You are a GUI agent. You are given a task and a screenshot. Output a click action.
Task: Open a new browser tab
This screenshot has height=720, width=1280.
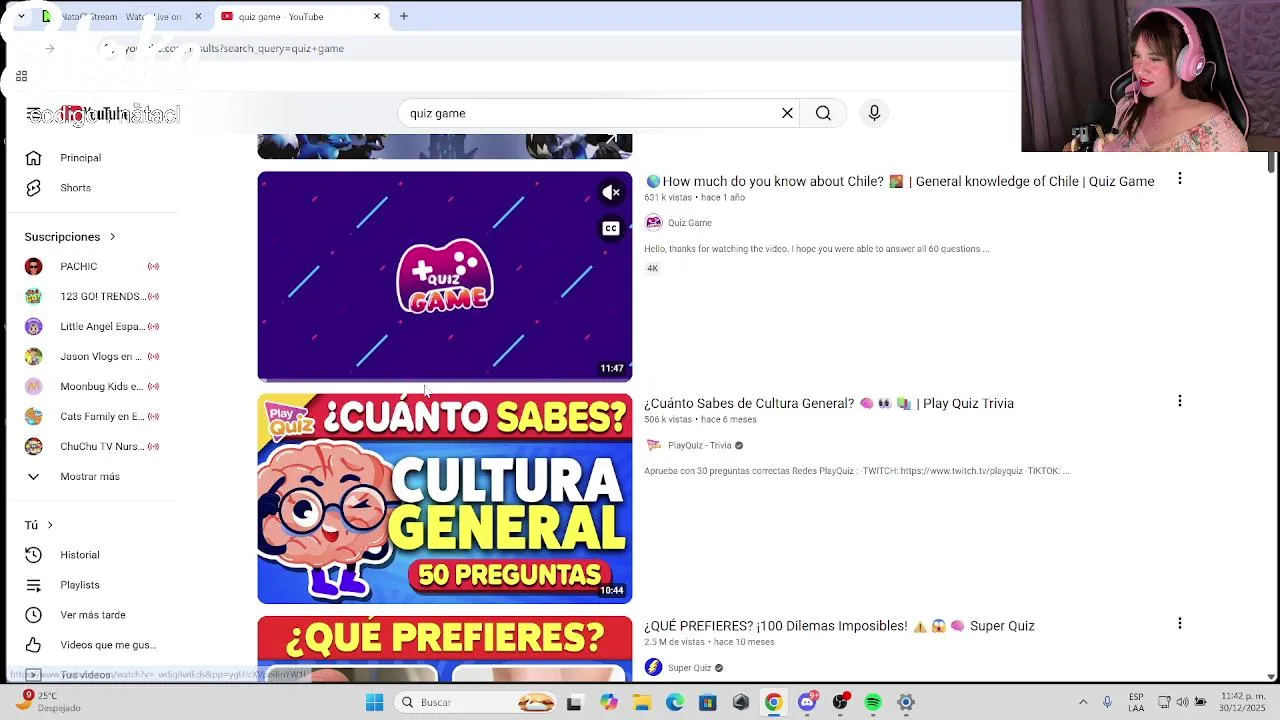[x=404, y=16]
